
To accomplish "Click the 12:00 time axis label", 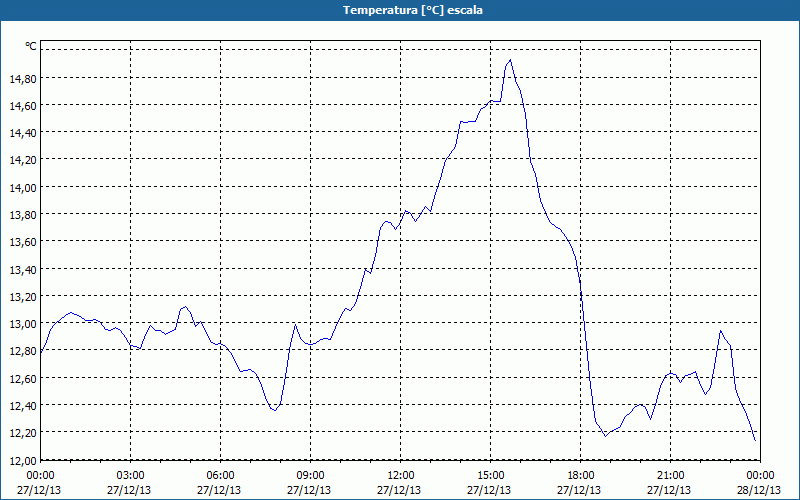I will (401, 476).
